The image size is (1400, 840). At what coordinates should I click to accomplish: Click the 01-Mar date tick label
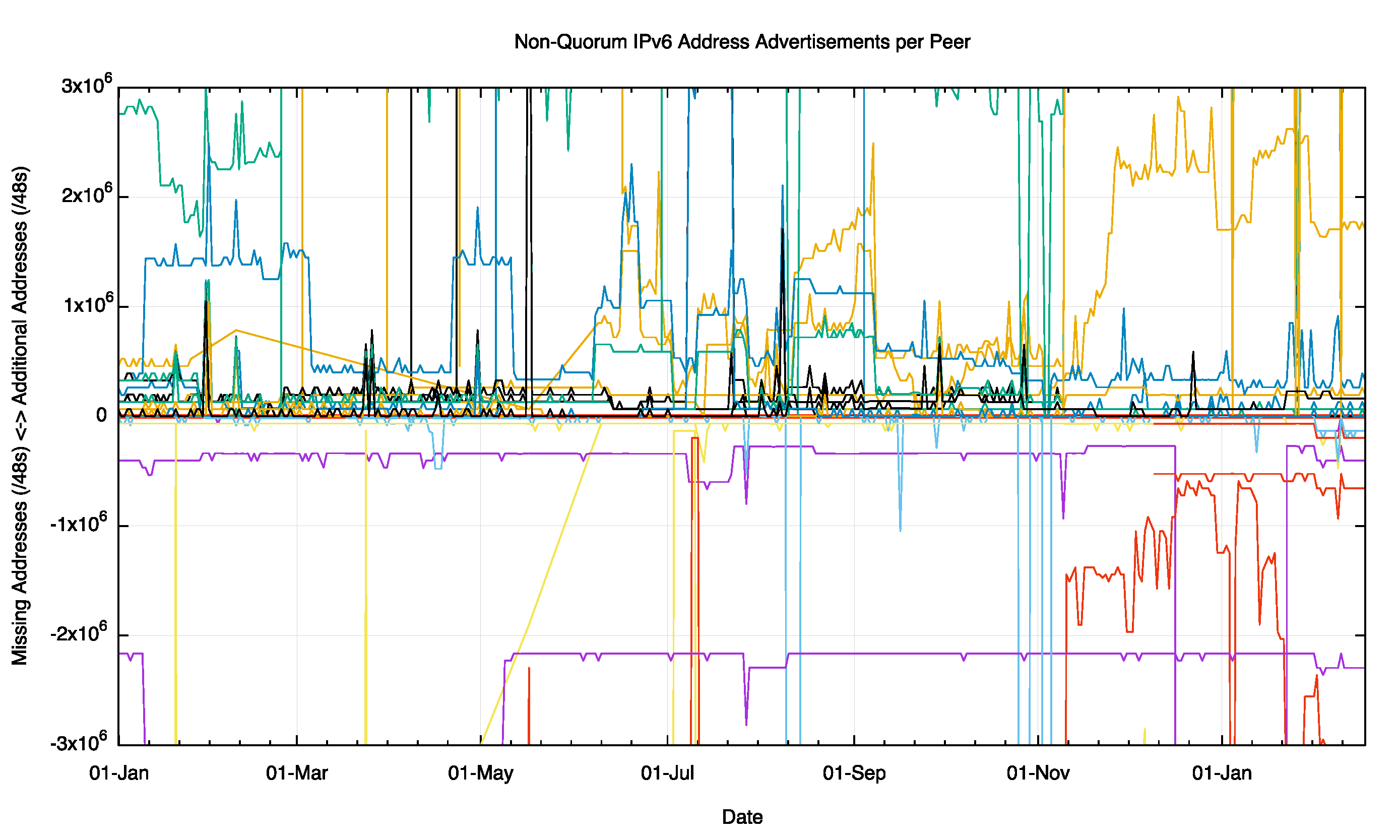(x=297, y=773)
